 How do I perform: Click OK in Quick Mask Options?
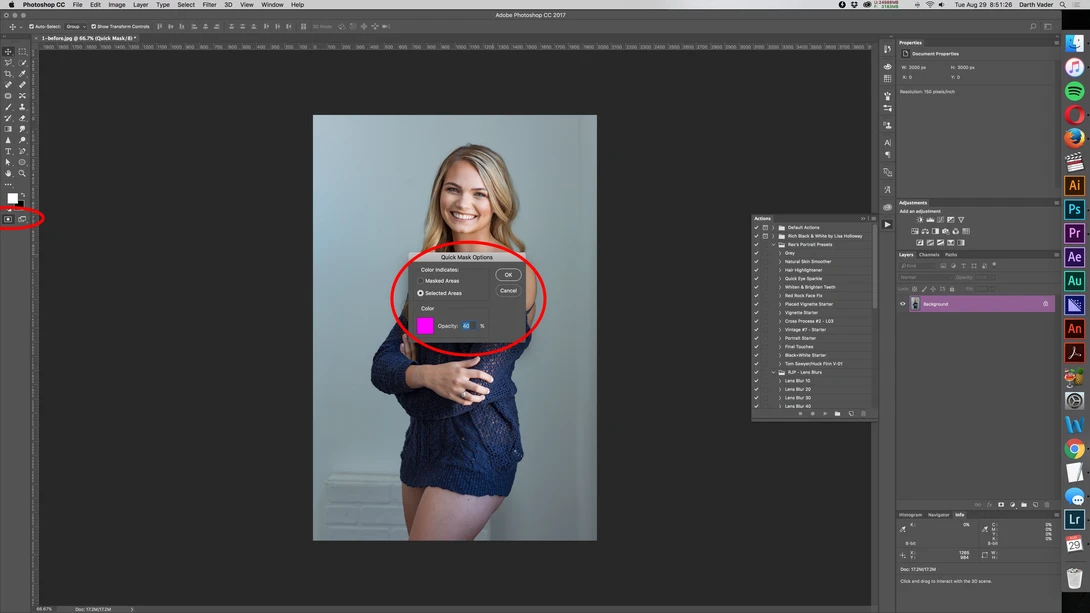pyautogui.click(x=508, y=275)
